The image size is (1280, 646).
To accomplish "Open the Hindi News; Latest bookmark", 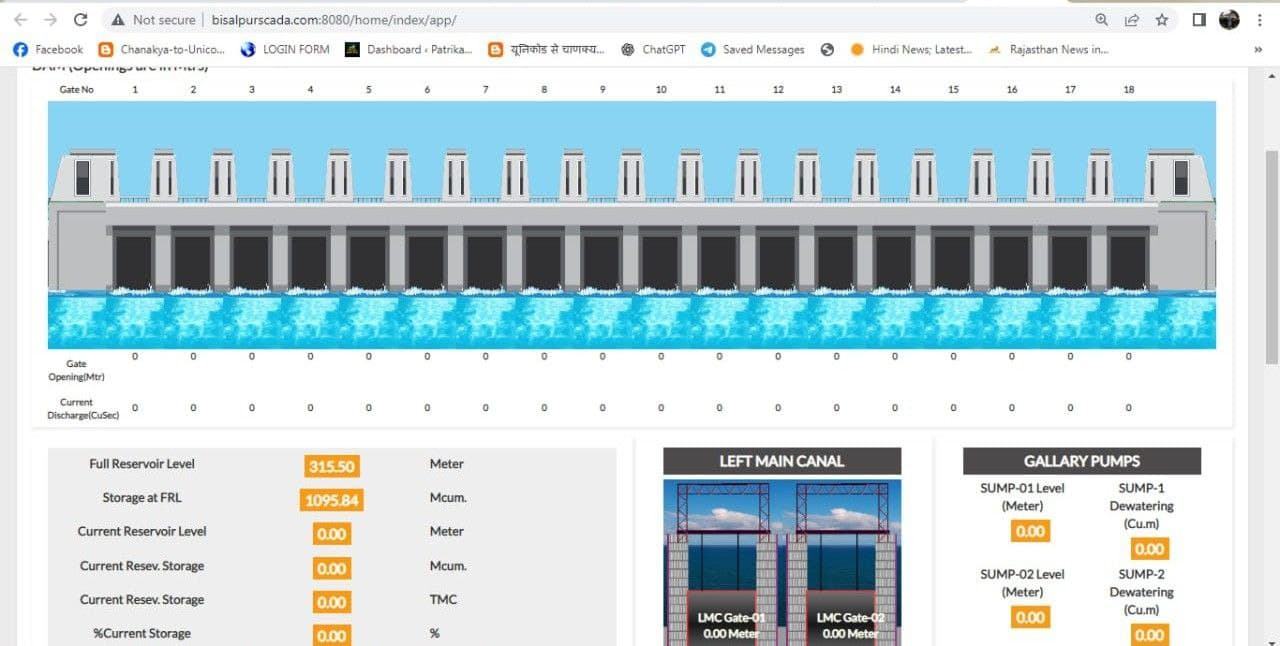I will tap(911, 49).
